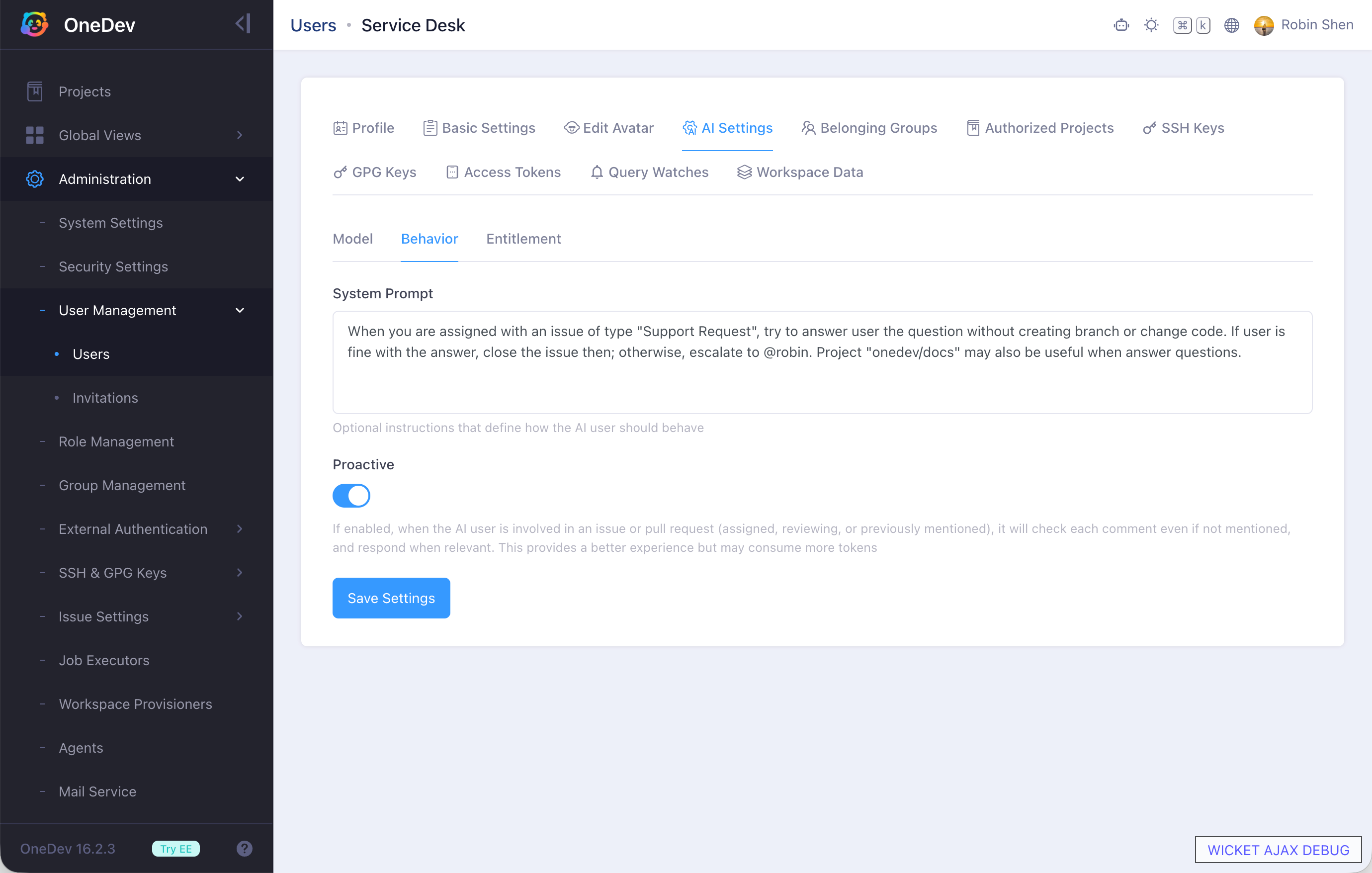This screenshot has height=873, width=1372.
Task: Click the Try EE badge
Action: tap(176, 849)
